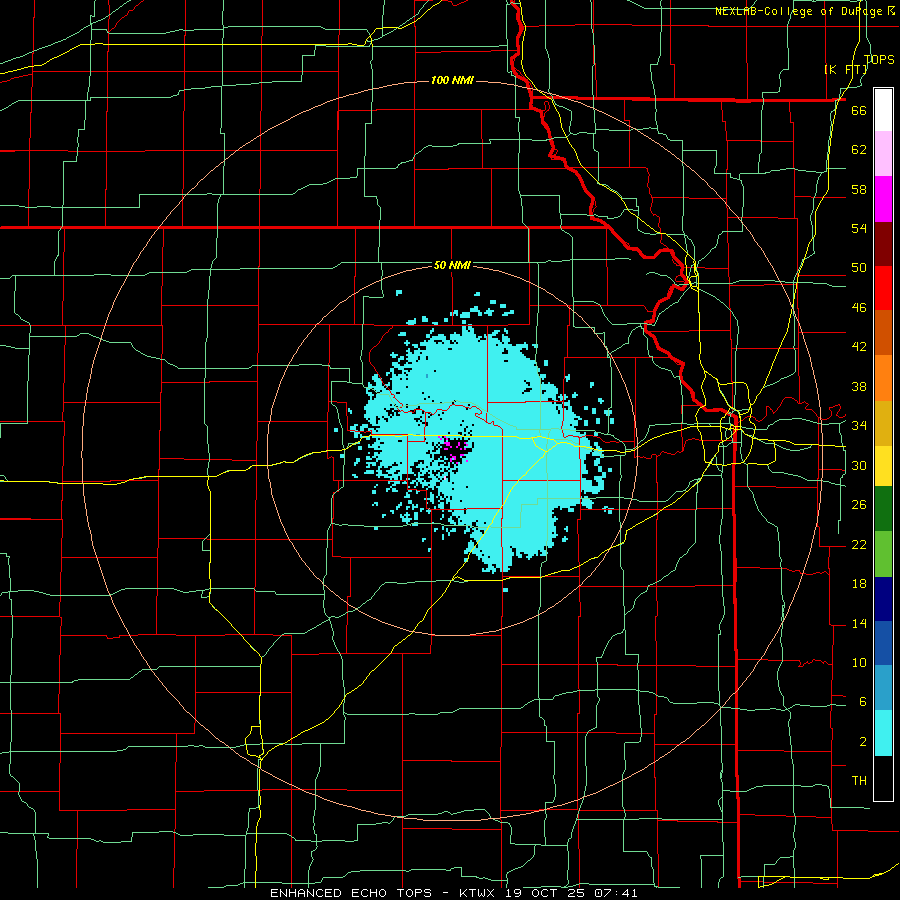
Task: Click the burnt orange legend swatch
Action: pyautogui.click(x=883, y=332)
